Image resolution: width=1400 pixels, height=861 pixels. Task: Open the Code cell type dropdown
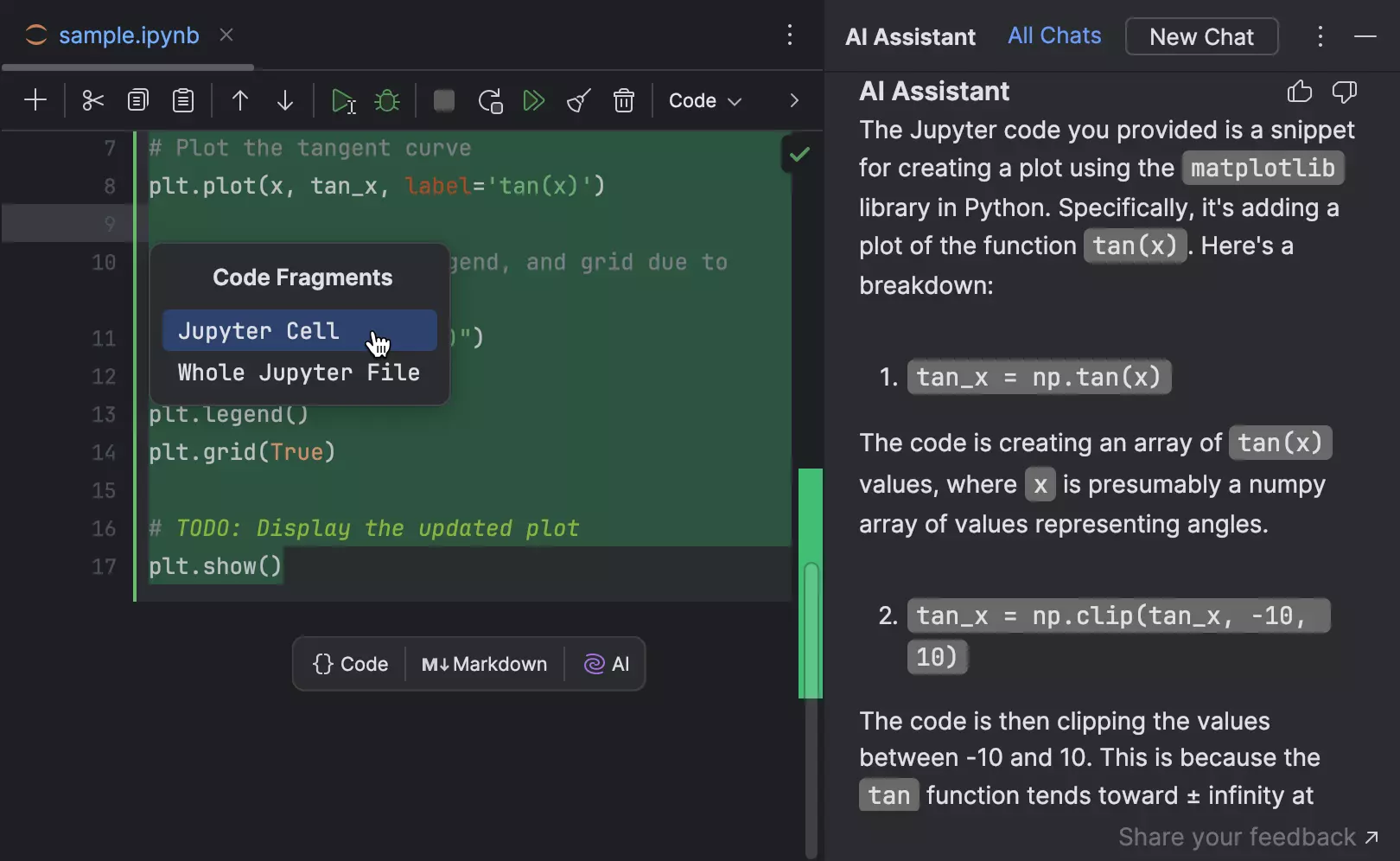coord(705,100)
